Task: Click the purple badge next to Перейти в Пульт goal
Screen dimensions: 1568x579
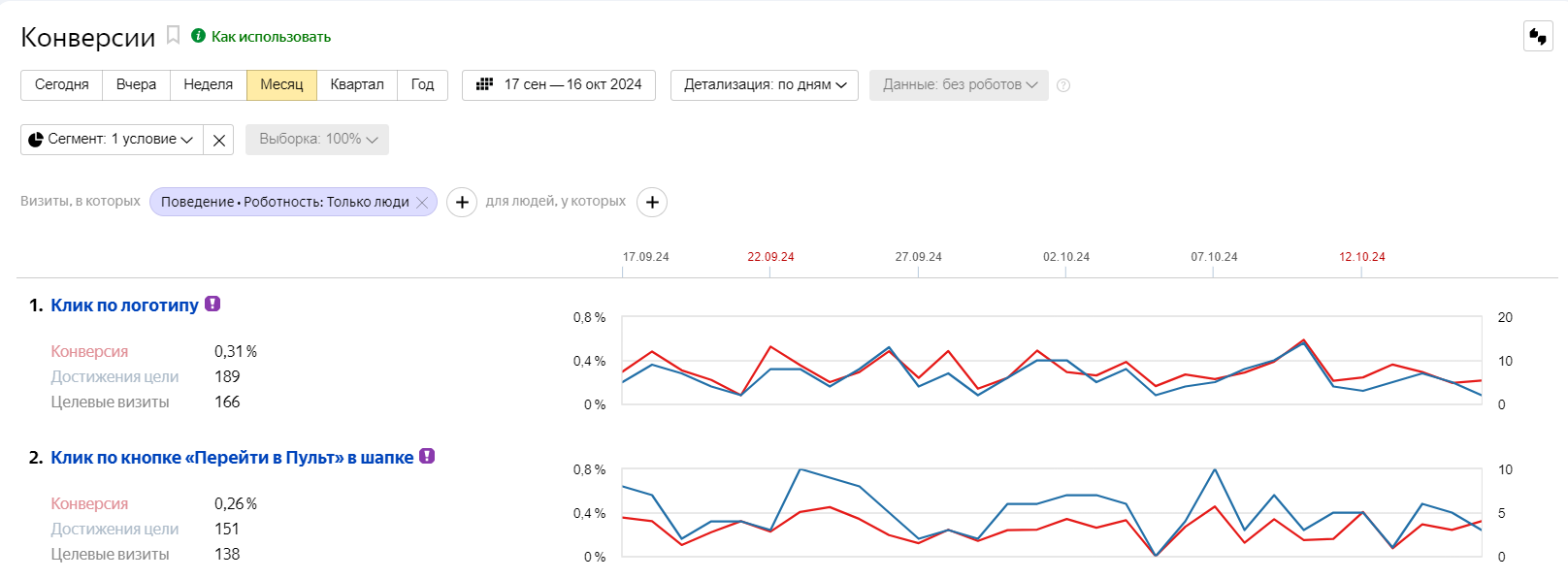Action: pos(427,456)
